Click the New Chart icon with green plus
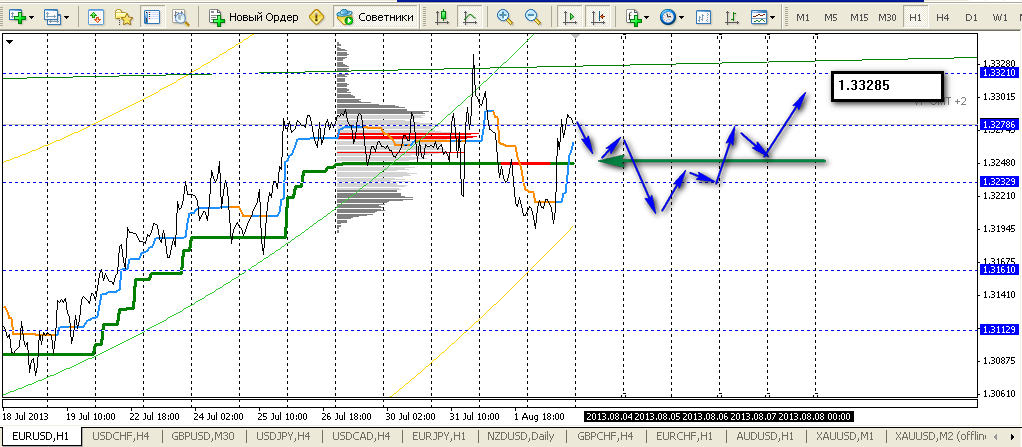Image resolution: width=1022 pixels, height=447 pixels. pyautogui.click(x=17, y=17)
